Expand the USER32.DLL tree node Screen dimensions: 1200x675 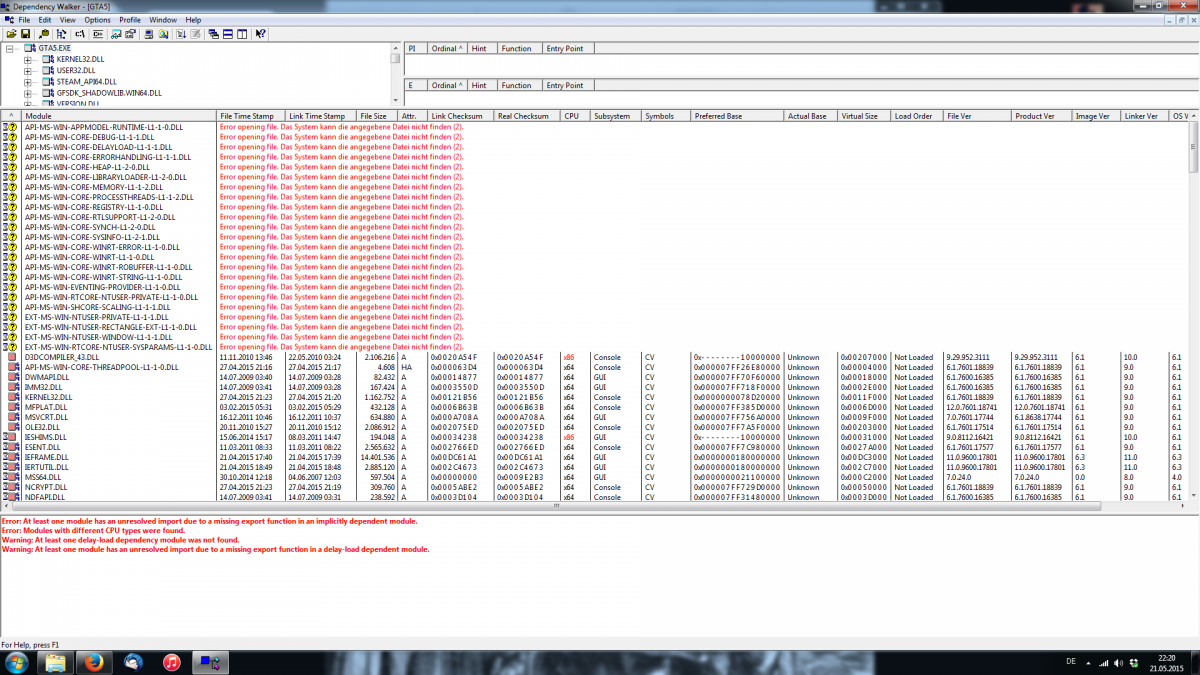pyautogui.click(x=28, y=70)
